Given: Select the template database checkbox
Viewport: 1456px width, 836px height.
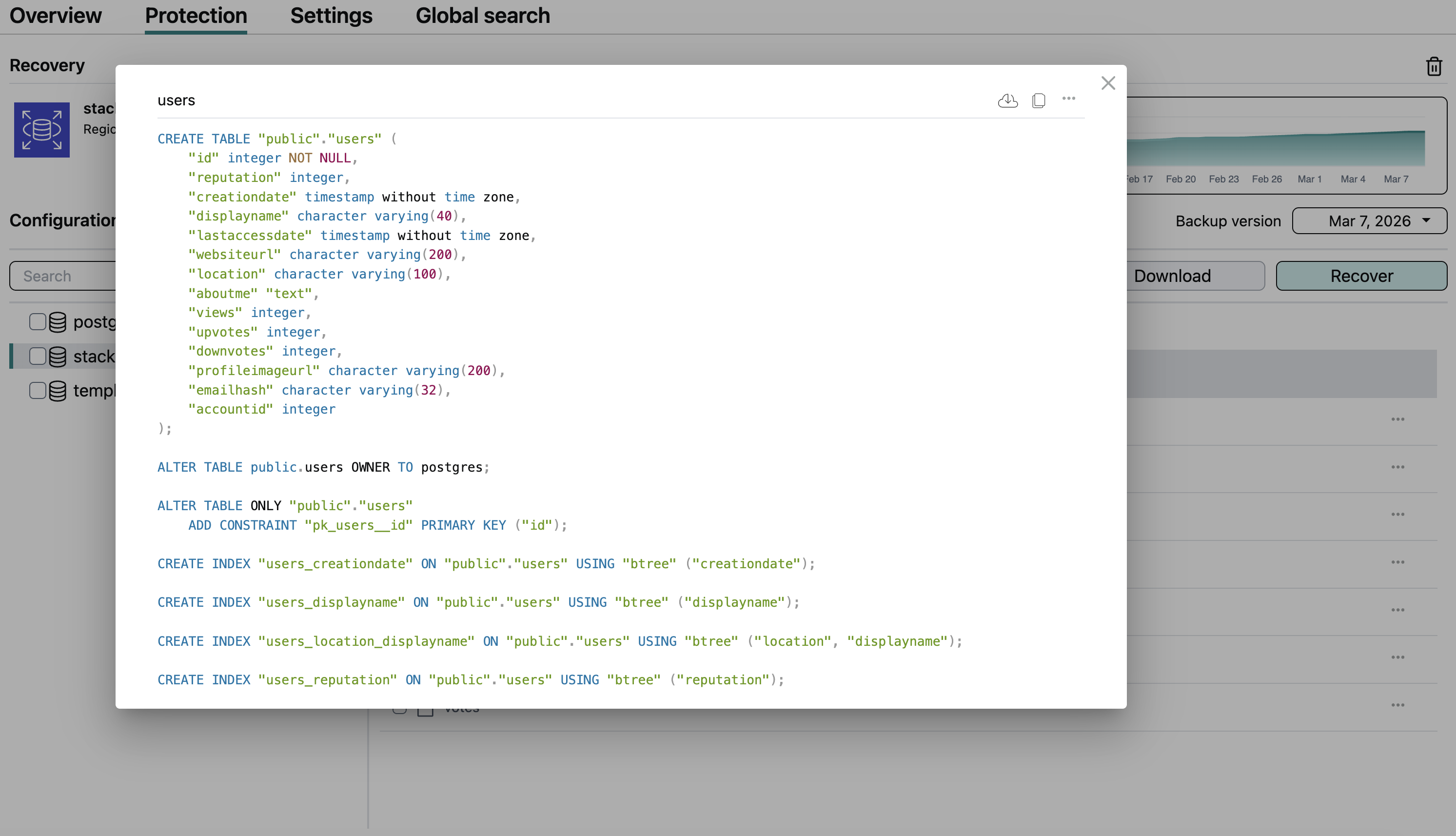Looking at the screenshot, I should click(38, 390).
